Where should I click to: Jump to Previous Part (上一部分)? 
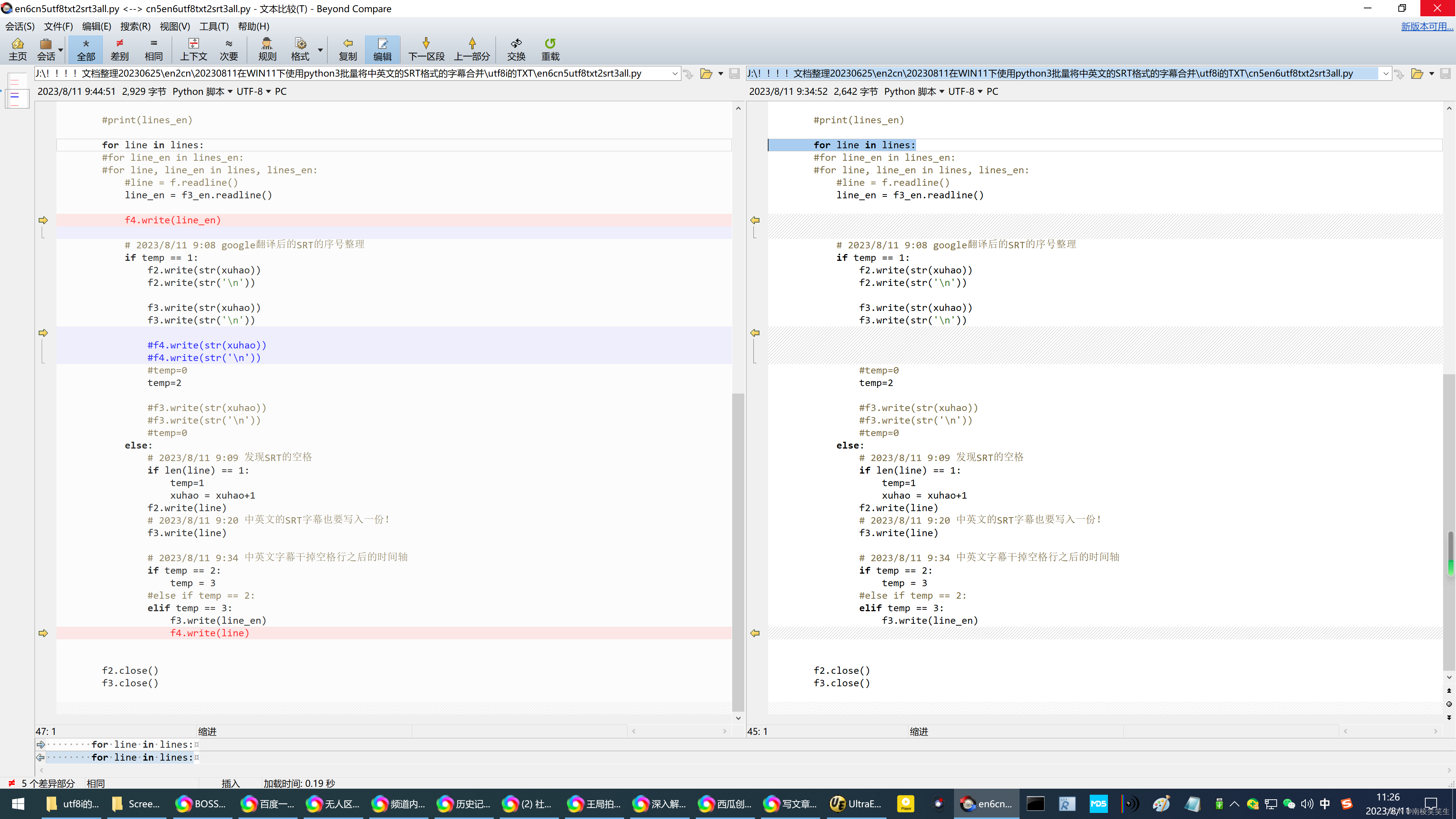pos(472,49)
